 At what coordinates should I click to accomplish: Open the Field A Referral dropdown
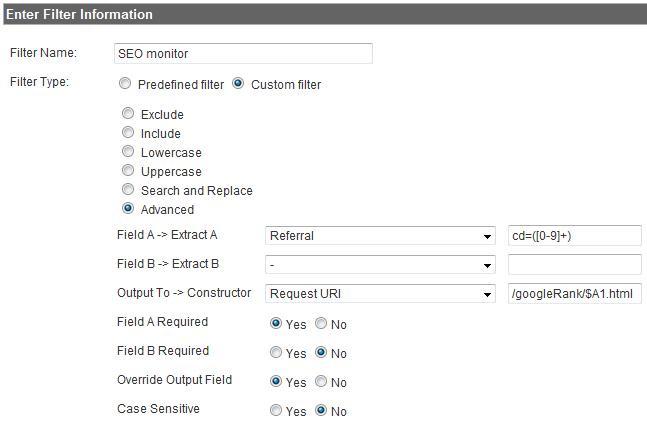click(380, 236)
